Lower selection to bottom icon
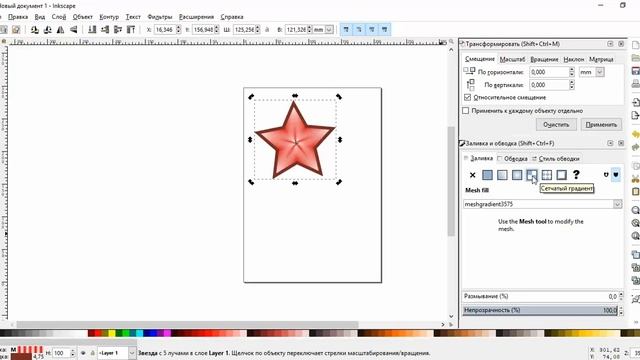The image size is (640, 360). [92, 30]
